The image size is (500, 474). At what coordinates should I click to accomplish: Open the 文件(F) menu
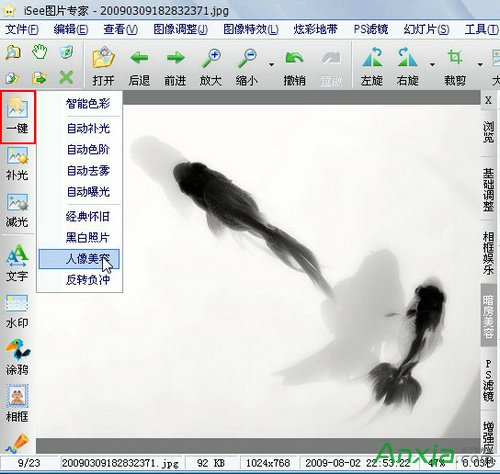click(x=22, y=30)
